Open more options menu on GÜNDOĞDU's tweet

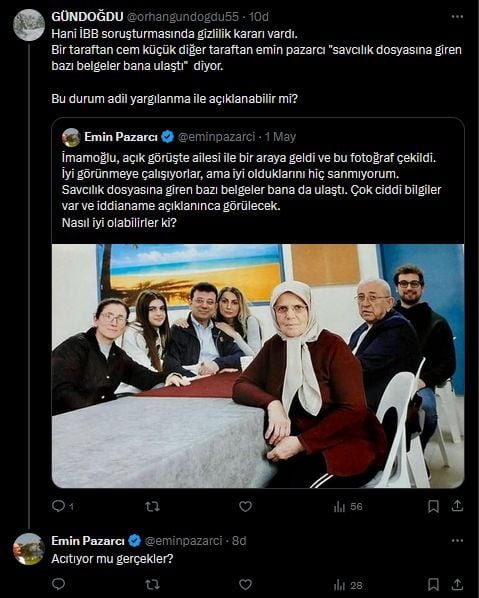[457, 17]
